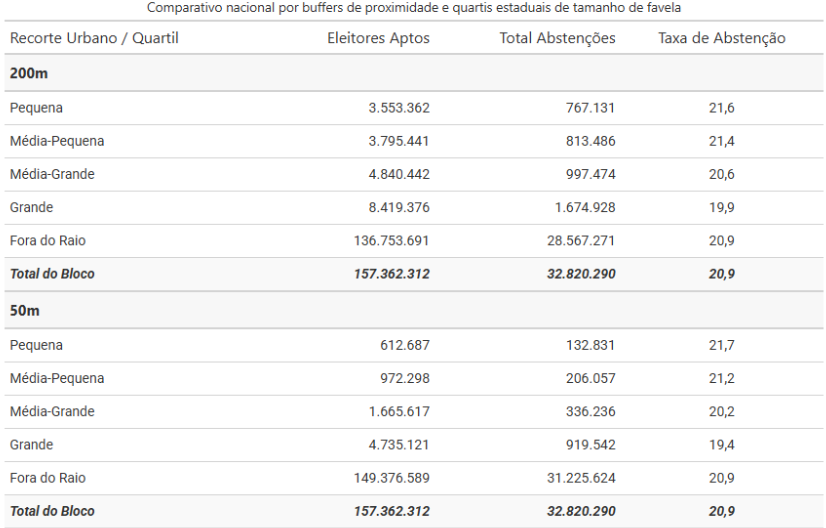Click eligible voters value 4.735.121
This screenshot has width=826, height=528.
(399, 445)
